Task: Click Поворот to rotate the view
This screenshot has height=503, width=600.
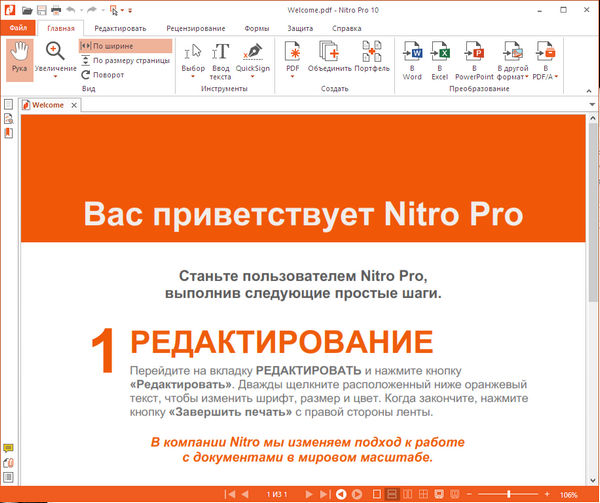Action: pos(103,75)
